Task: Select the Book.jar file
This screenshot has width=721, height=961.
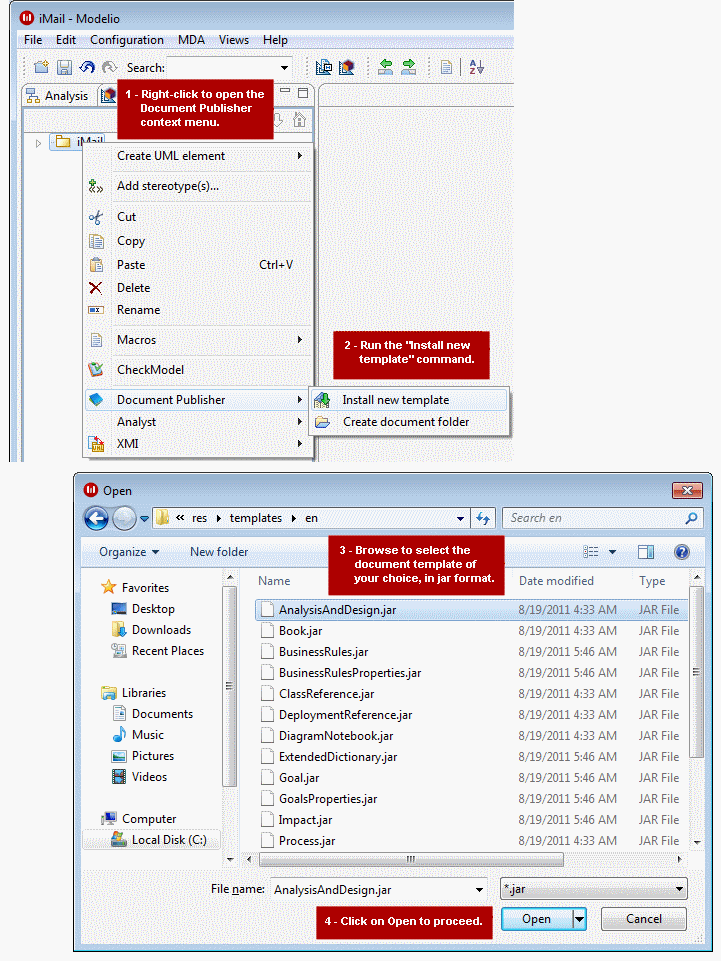Action: (x=471, y=631)
